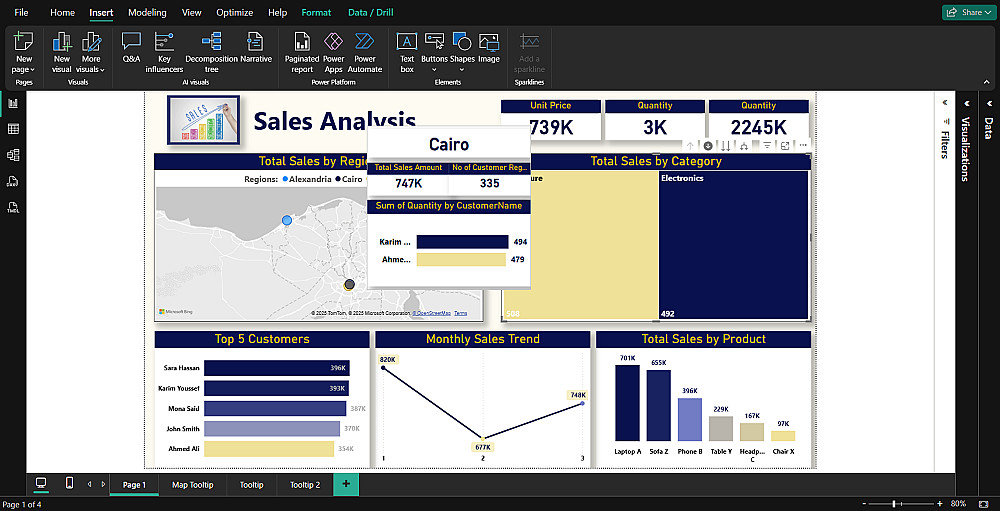Open the Table view in left sidebar
The image size is (1000, 511).
[x=13, y=129]
